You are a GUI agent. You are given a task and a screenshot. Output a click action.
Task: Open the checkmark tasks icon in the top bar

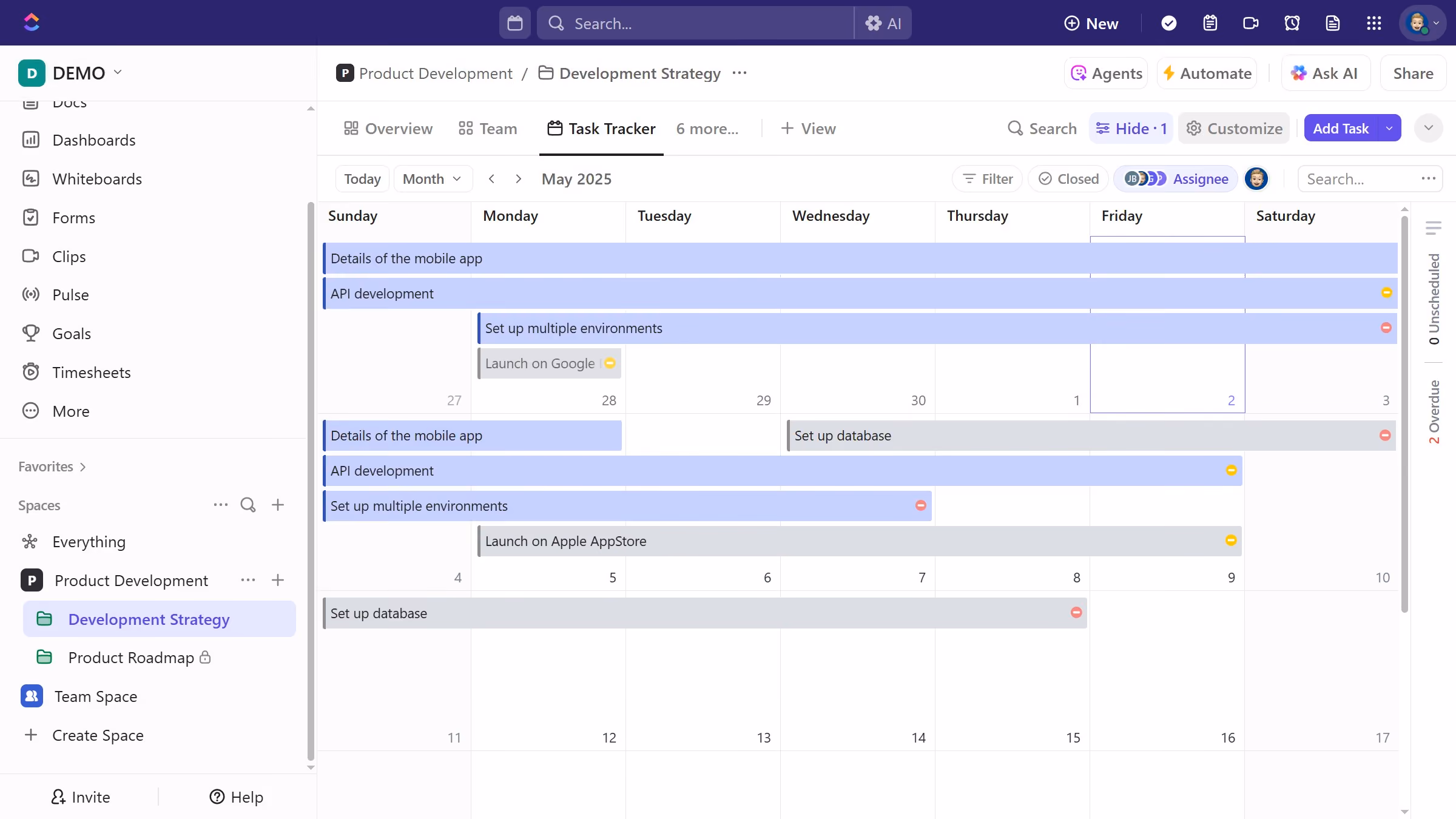pyautogui.click(x=1169, y=23)
